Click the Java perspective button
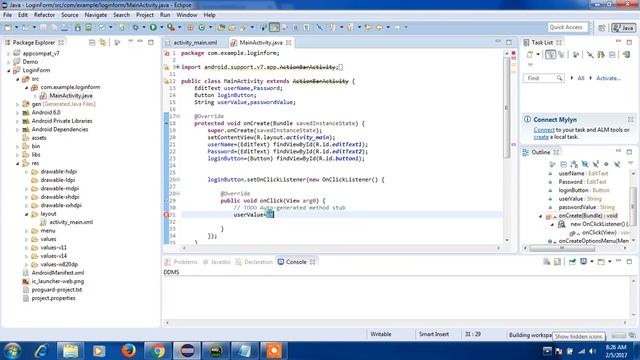The width and height of the screenshot is (640, 360). (x=623, y=27)
